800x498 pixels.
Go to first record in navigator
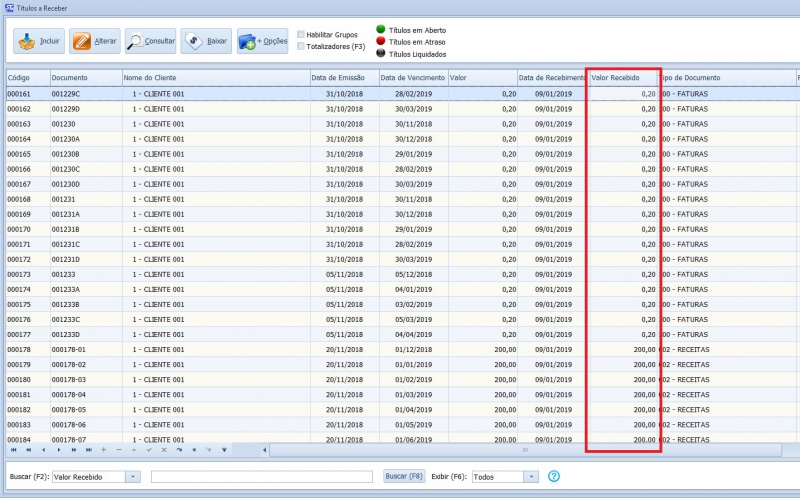click(13, 450)
